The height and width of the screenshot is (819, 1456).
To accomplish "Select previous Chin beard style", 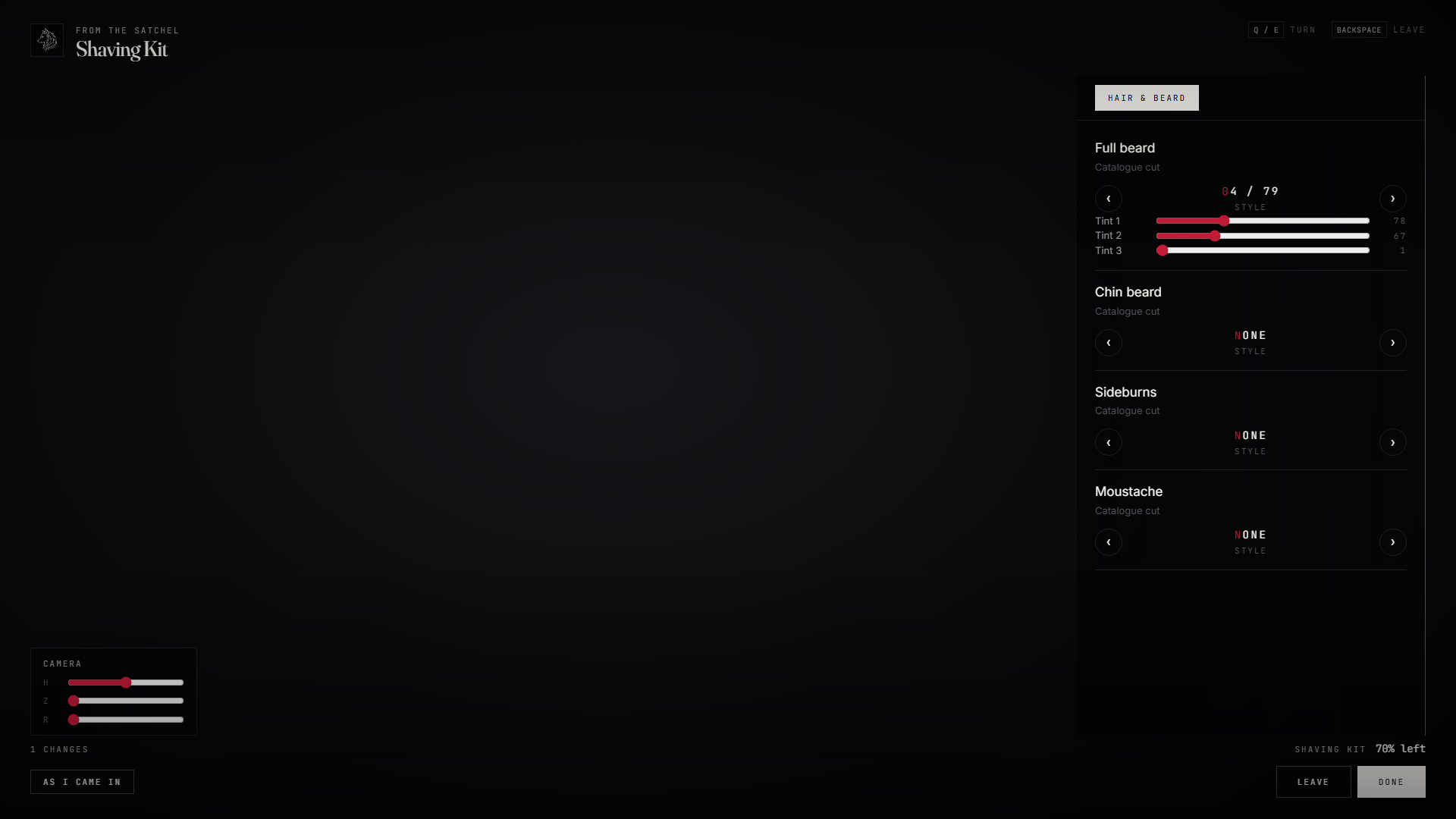I will coord(1109,343).
